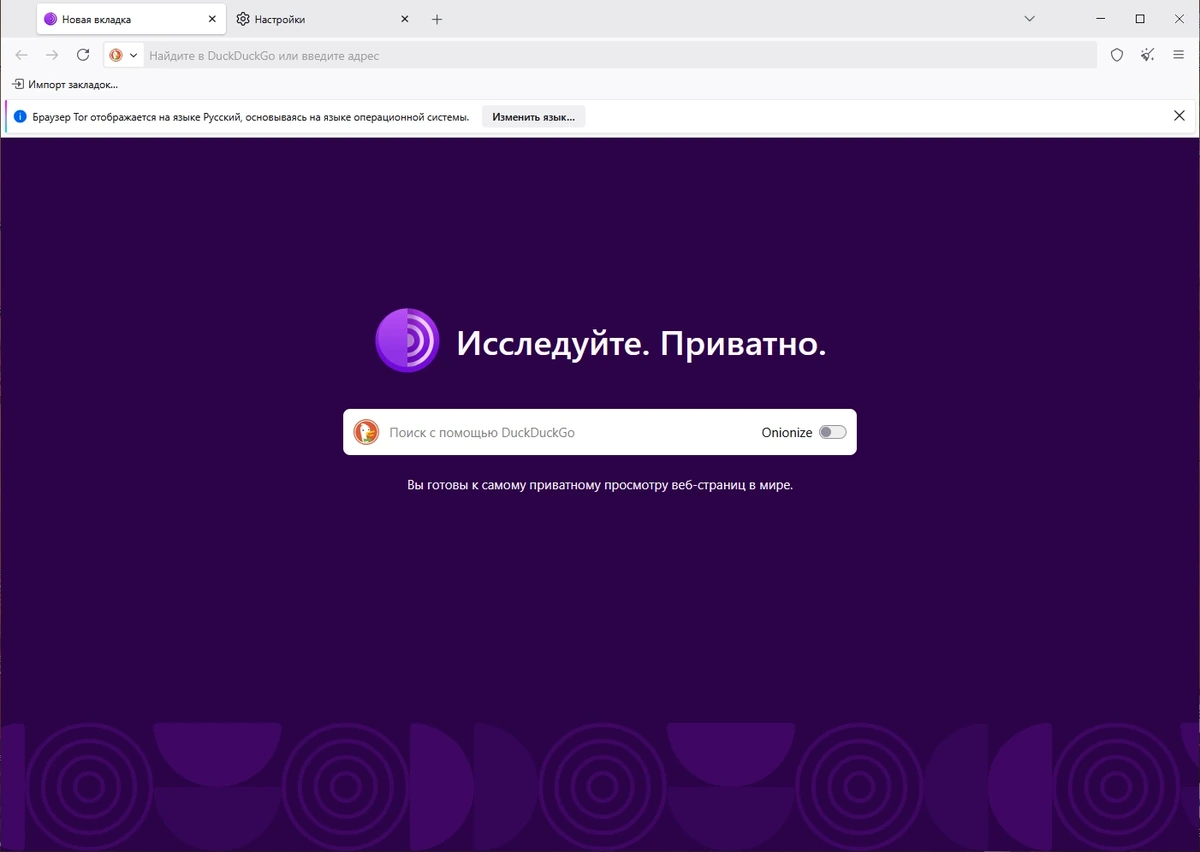This screenshot has height=852, width=1200.
Task: Open the shield security level icon
Action: [1117, 55]
